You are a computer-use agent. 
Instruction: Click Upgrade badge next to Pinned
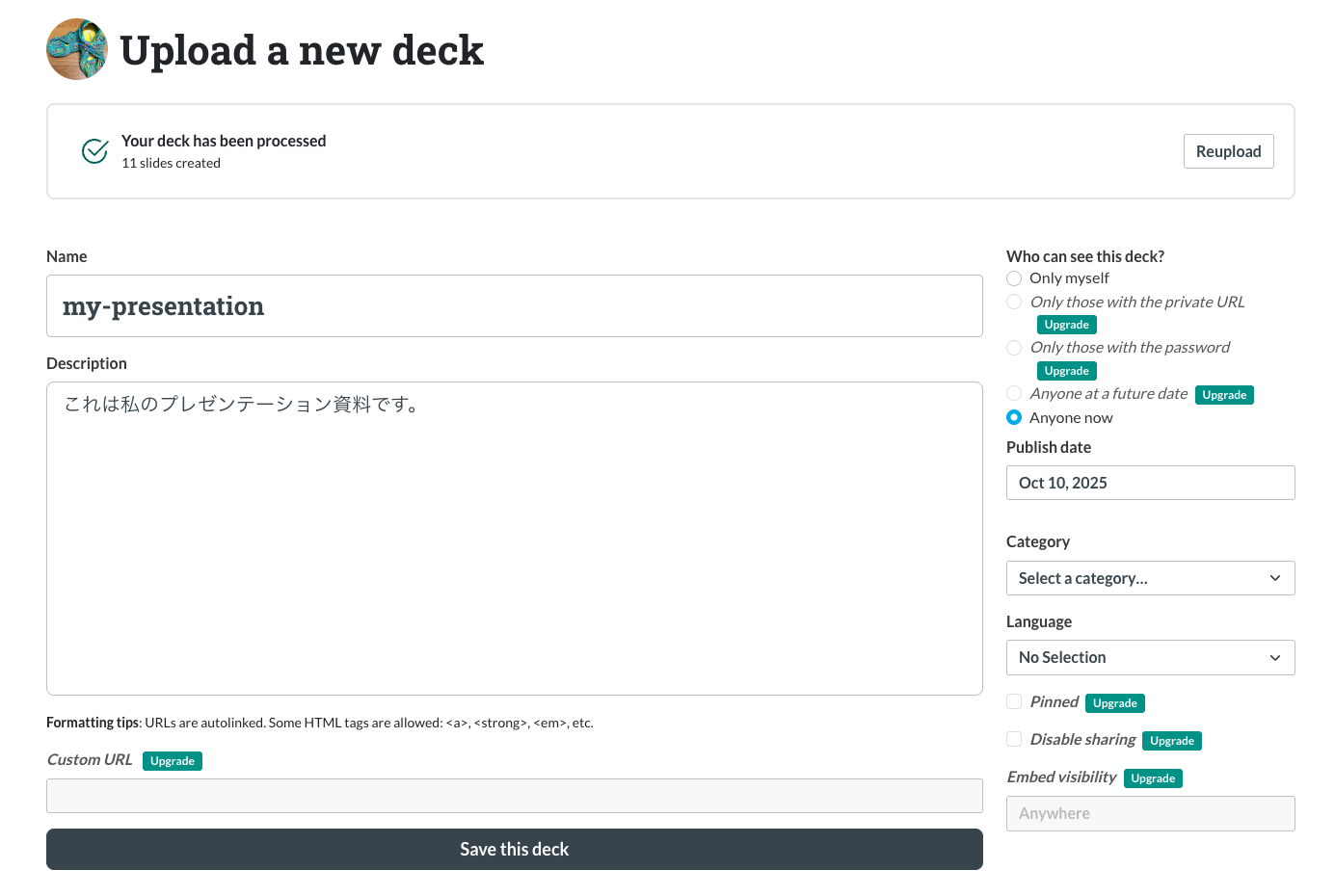[1114, 703]
